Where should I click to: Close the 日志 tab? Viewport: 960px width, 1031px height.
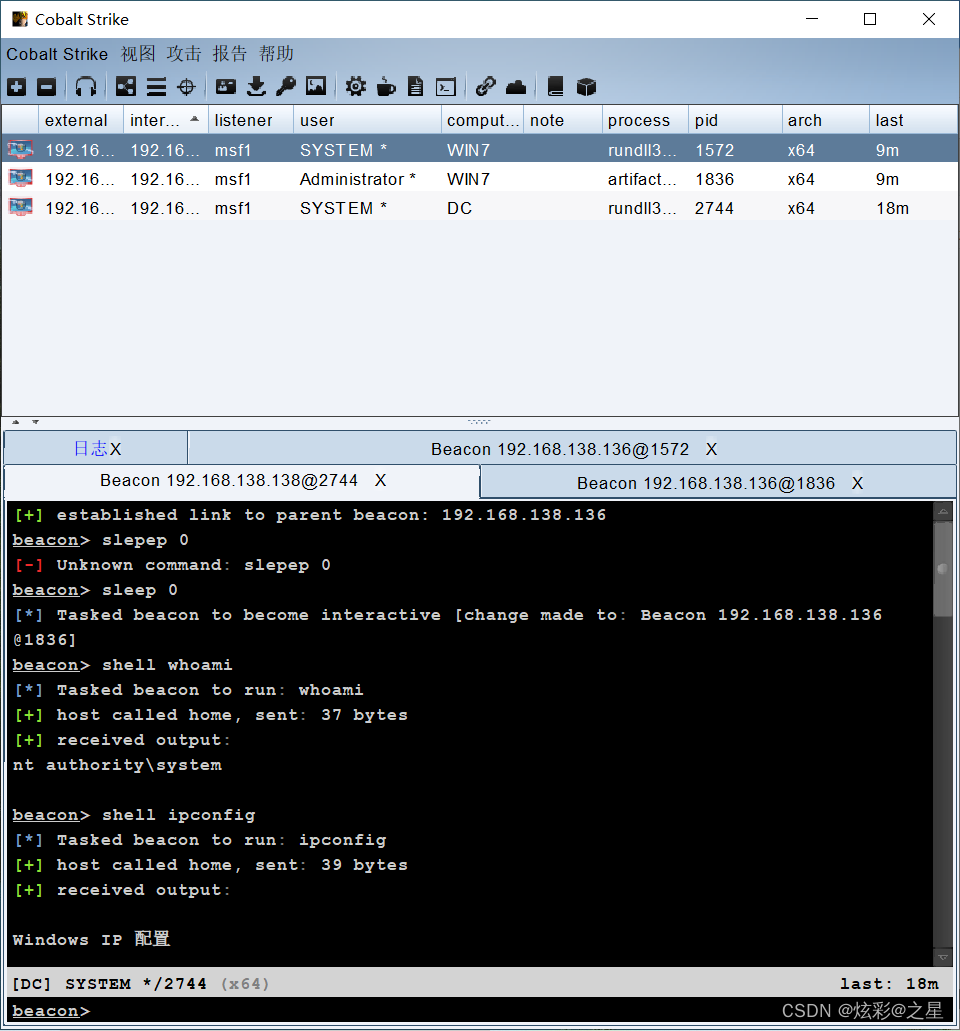pos(116,449)
